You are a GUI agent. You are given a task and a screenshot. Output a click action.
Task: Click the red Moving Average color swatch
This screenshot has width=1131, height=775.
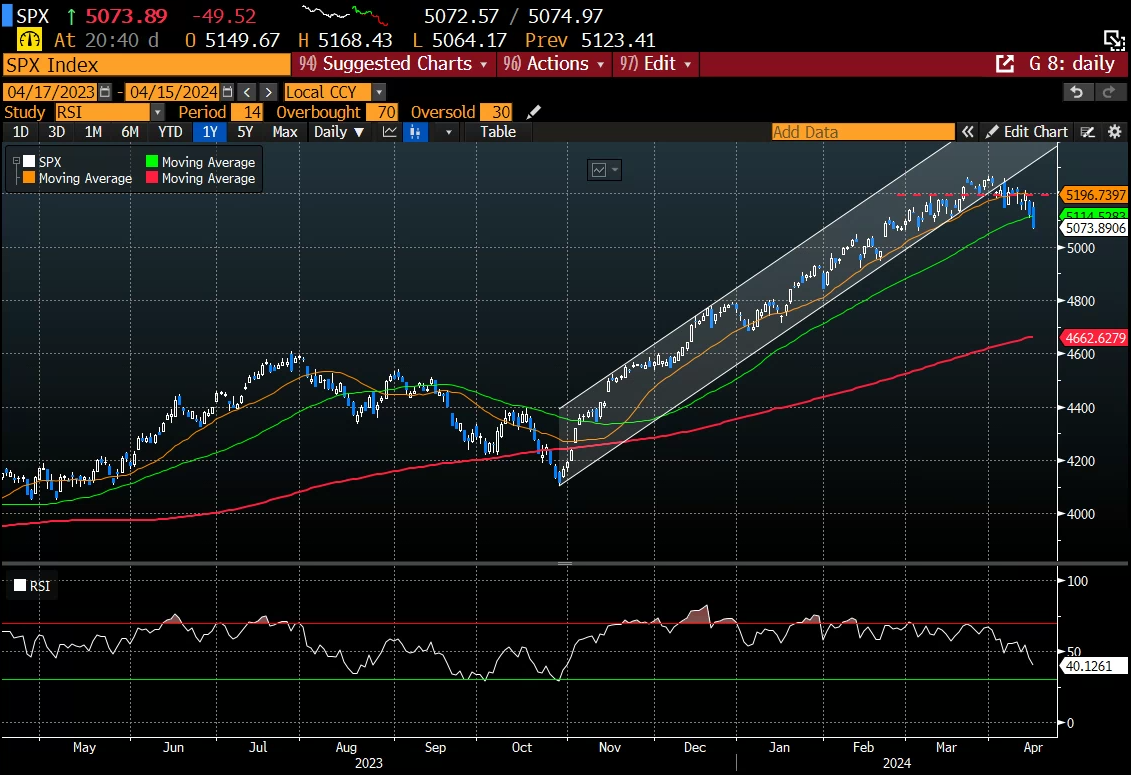[151, 178]
